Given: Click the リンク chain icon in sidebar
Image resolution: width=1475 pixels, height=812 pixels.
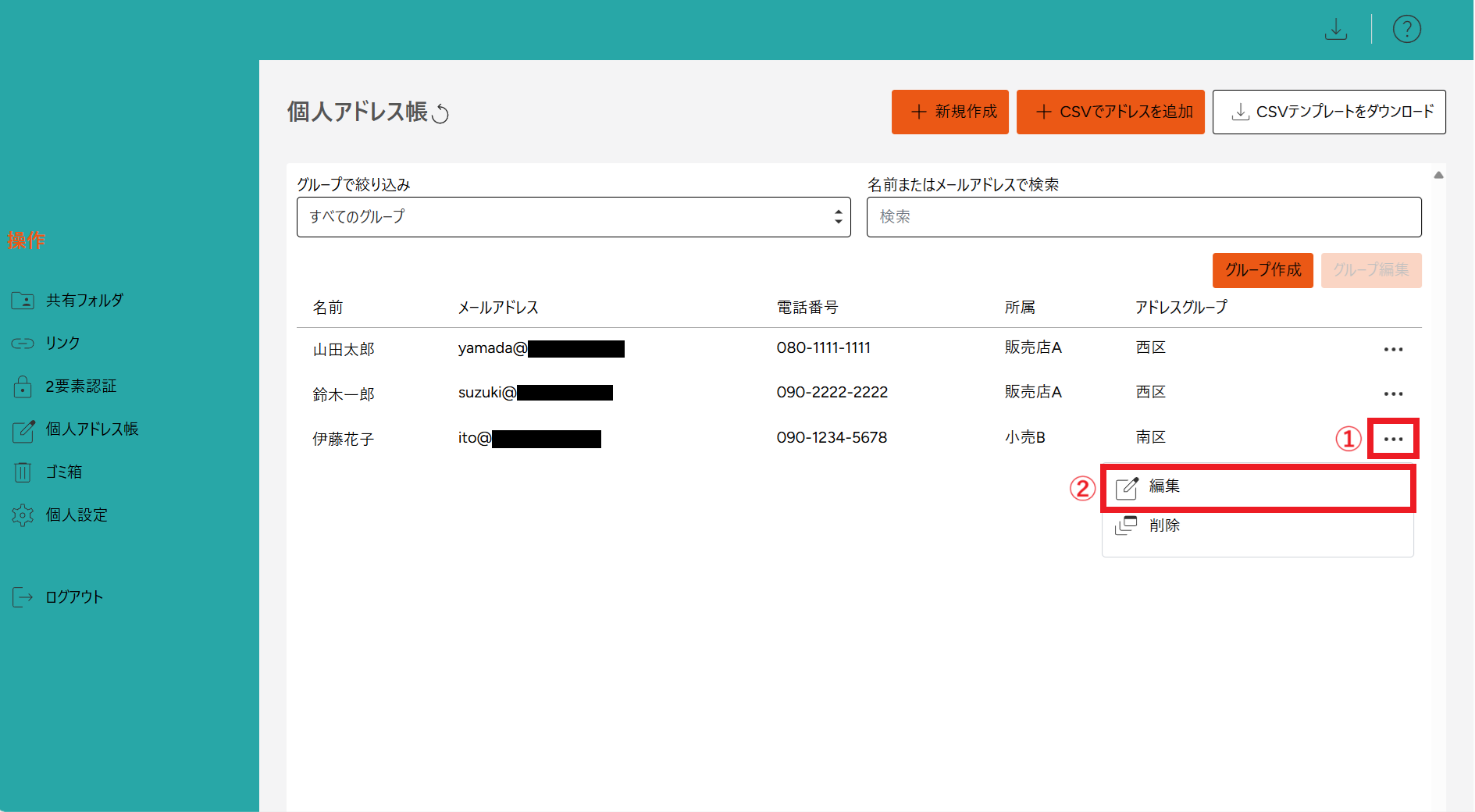Looking at the screenshot, I should point(23,344).
